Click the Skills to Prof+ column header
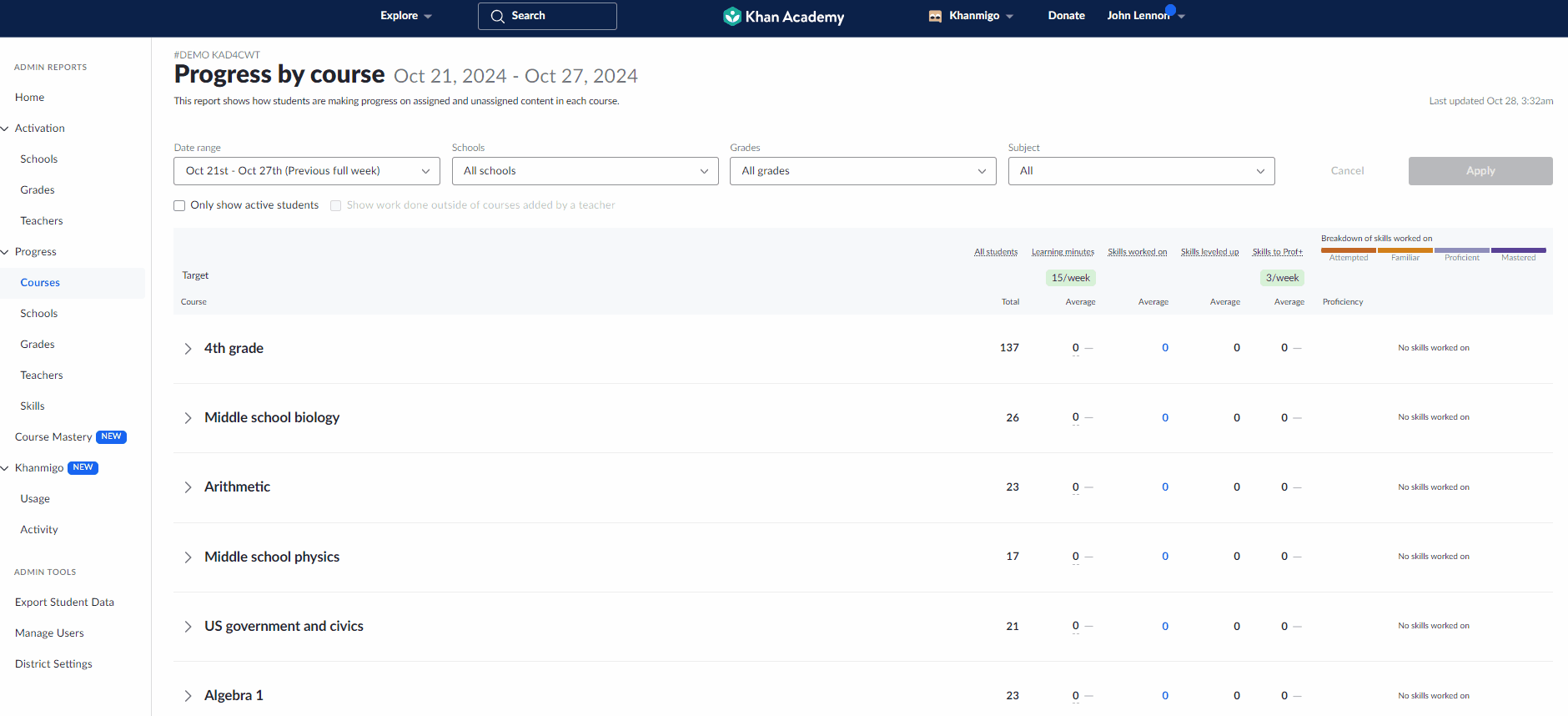The width and height of the screenshot is (1568, 716). point(1277,252)
